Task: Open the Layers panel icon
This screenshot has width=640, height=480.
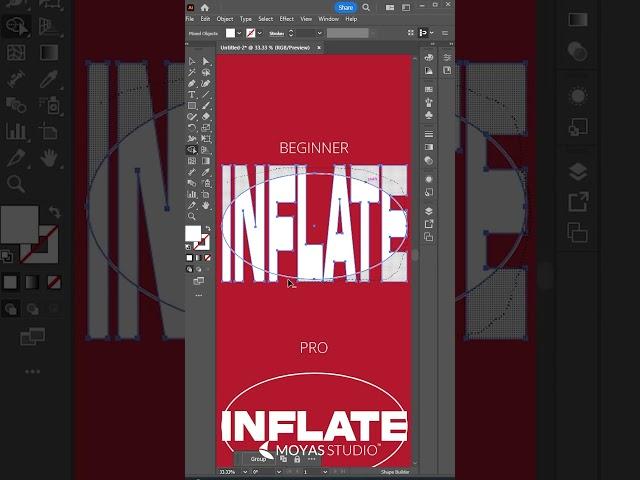Action: [429, 211]
